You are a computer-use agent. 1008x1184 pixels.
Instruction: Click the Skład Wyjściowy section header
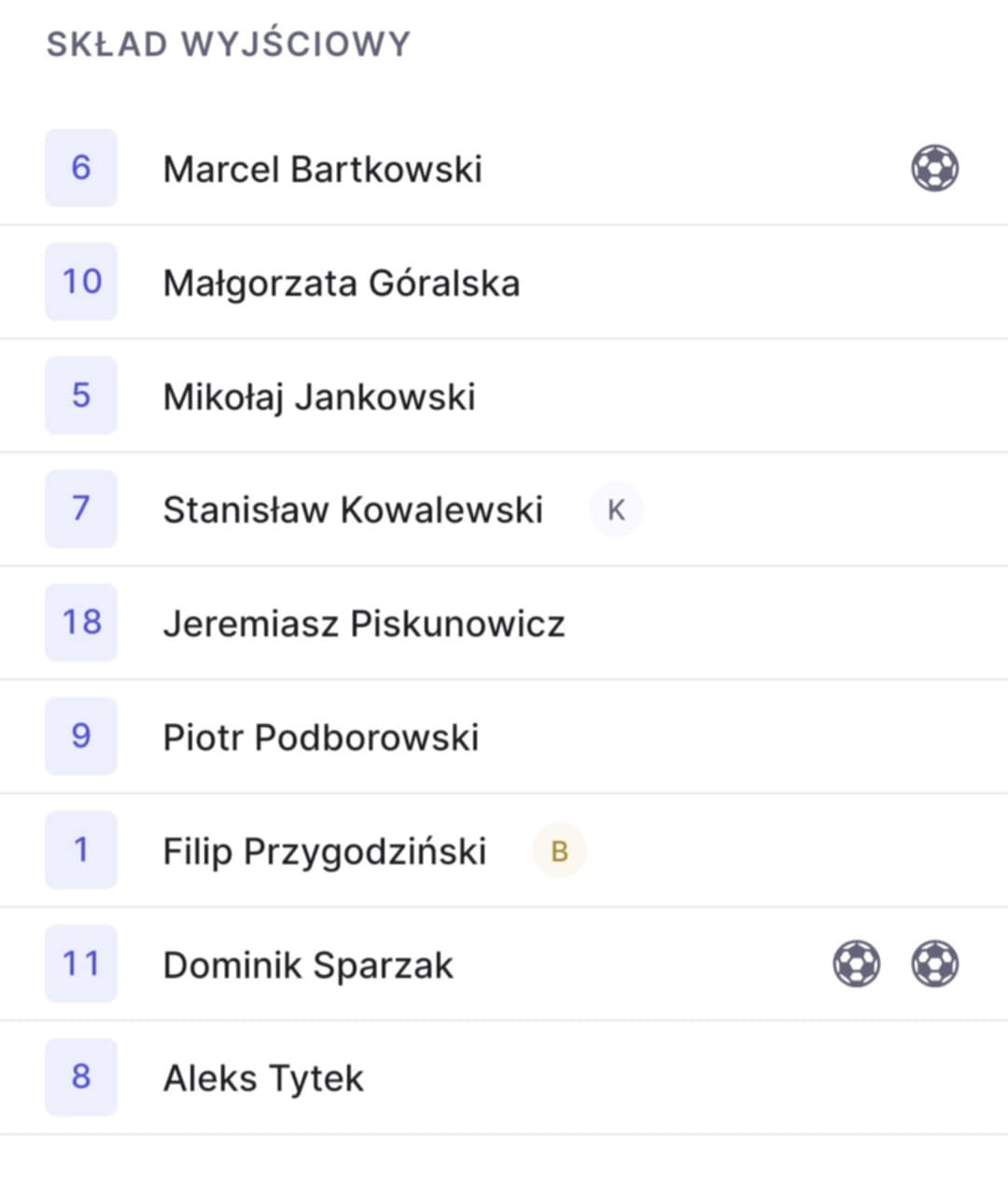click(229, 44)
